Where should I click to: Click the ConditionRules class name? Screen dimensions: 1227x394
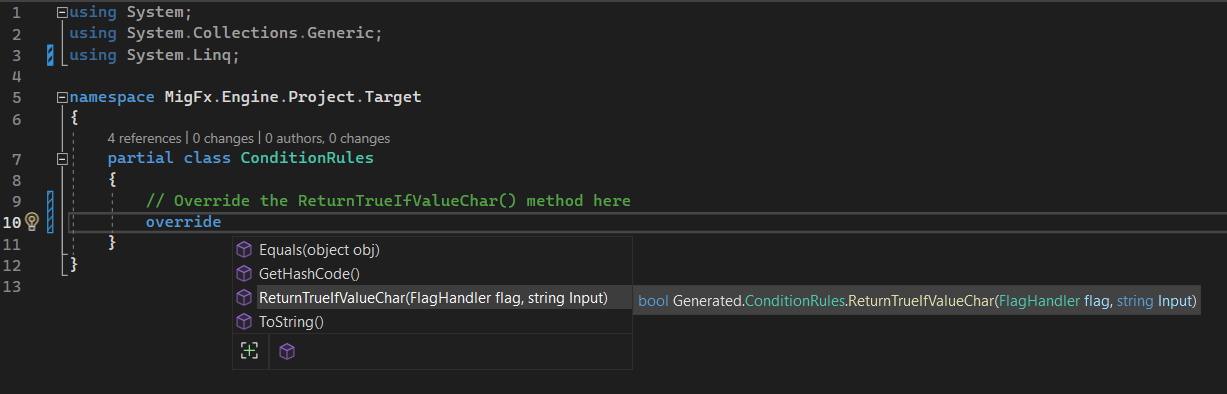(307, 158)
